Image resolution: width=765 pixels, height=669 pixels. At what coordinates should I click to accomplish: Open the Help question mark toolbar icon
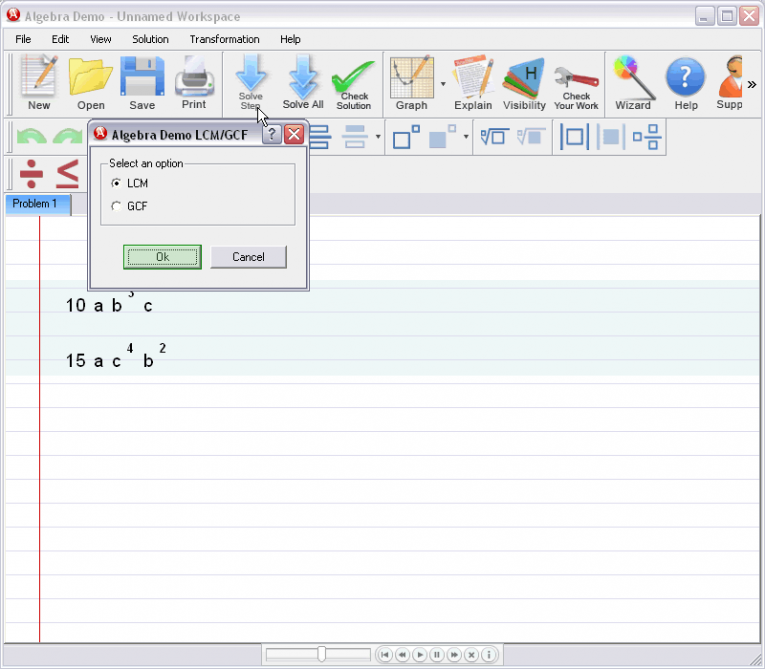[x=685, y=83]
